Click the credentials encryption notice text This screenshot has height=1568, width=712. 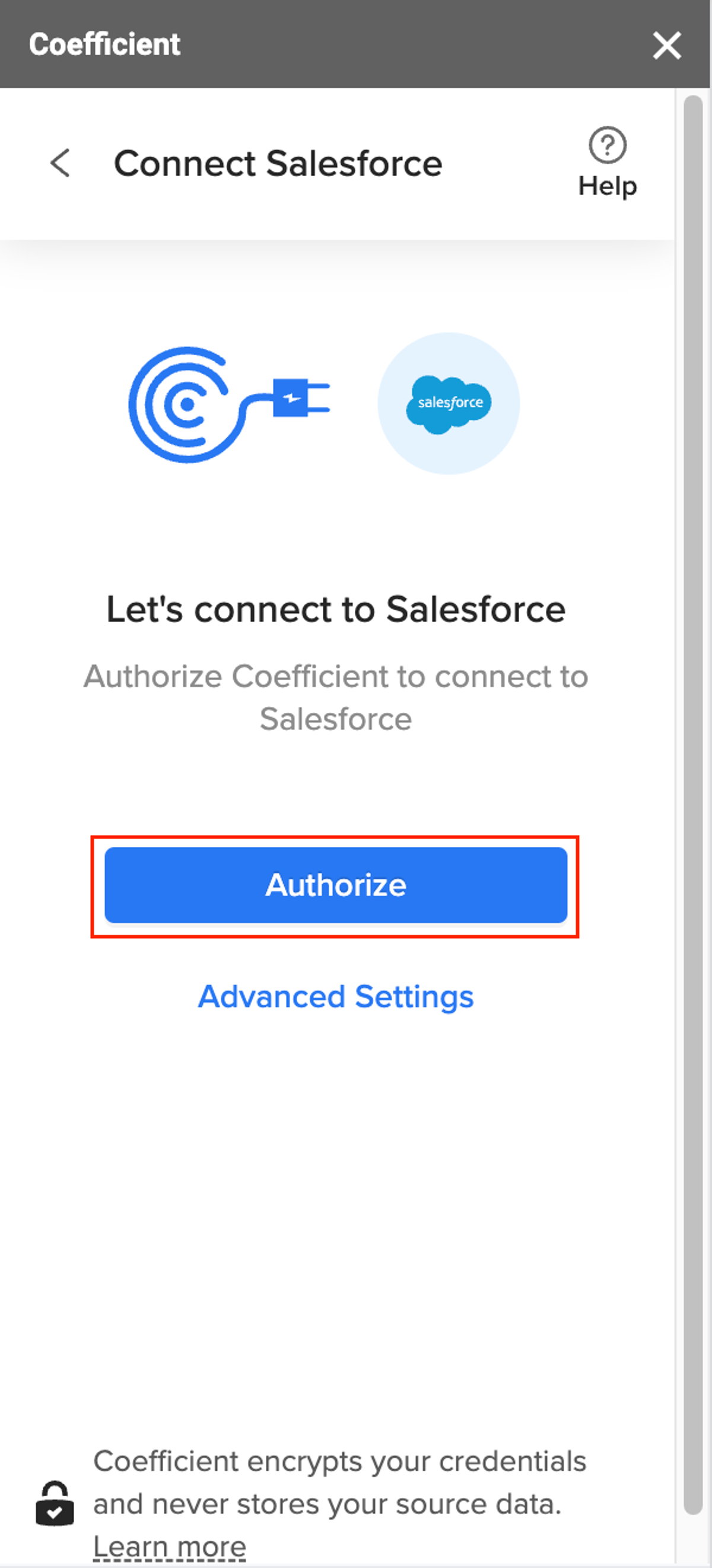339,1482
